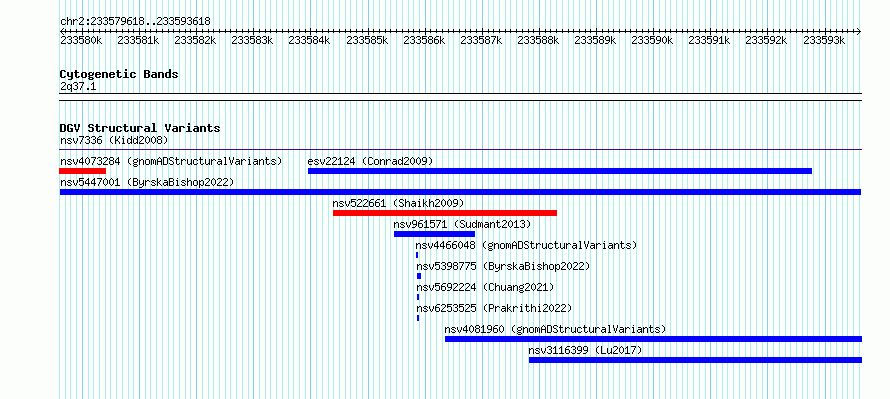This screenshot has height=399, width=890.
Task: Click the 233591k ruler position
Action: coord(710,40)
